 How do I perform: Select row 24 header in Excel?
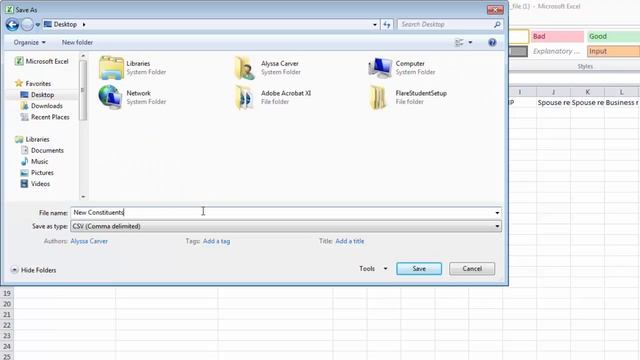[7, 347]
